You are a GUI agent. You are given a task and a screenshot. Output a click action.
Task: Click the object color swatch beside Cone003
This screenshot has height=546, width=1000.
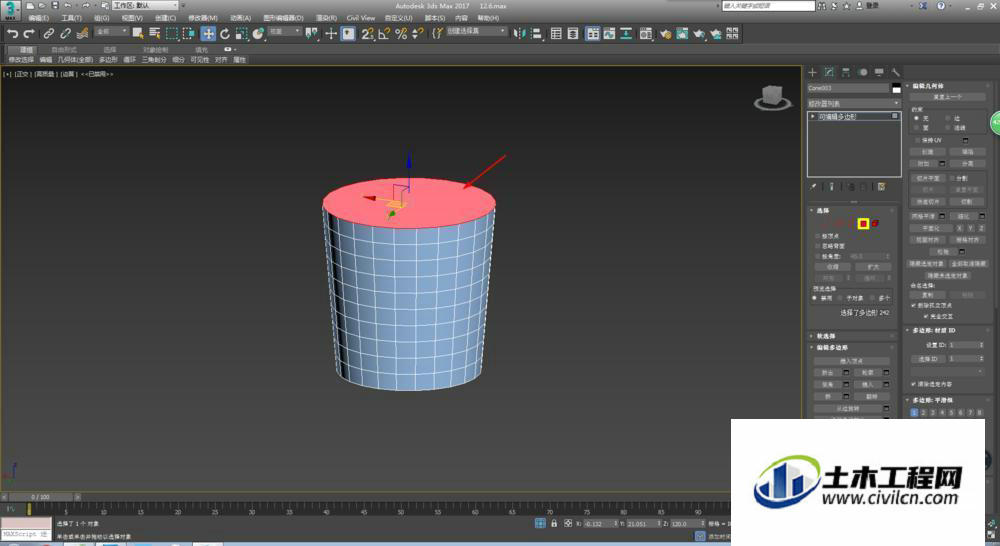(x=897, y=88)
